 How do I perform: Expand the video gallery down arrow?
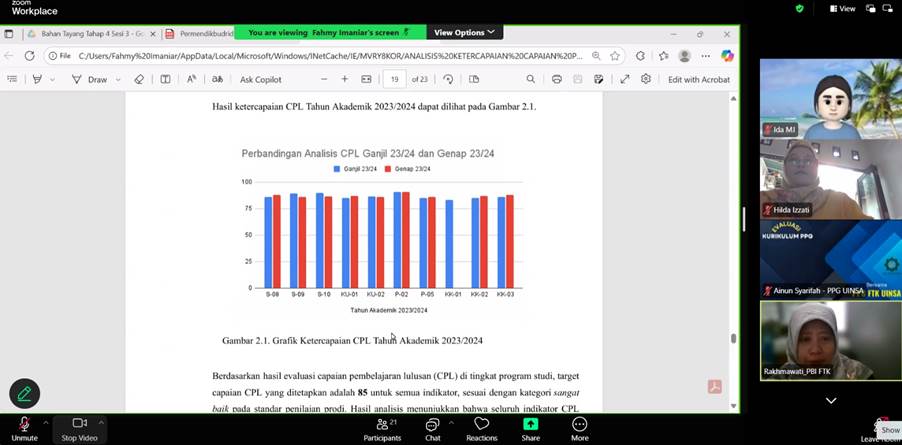coord(830,400)
